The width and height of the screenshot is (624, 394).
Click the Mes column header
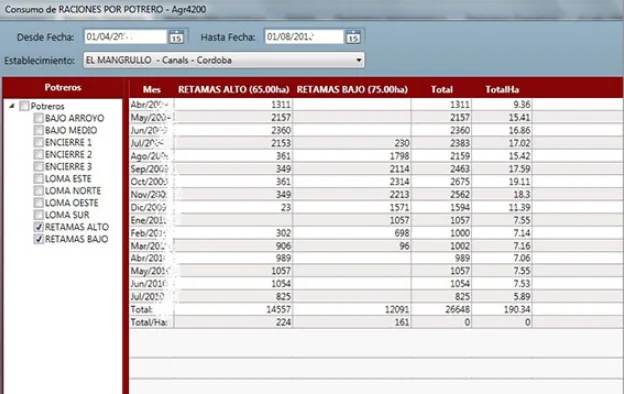[x=152, y=89]
